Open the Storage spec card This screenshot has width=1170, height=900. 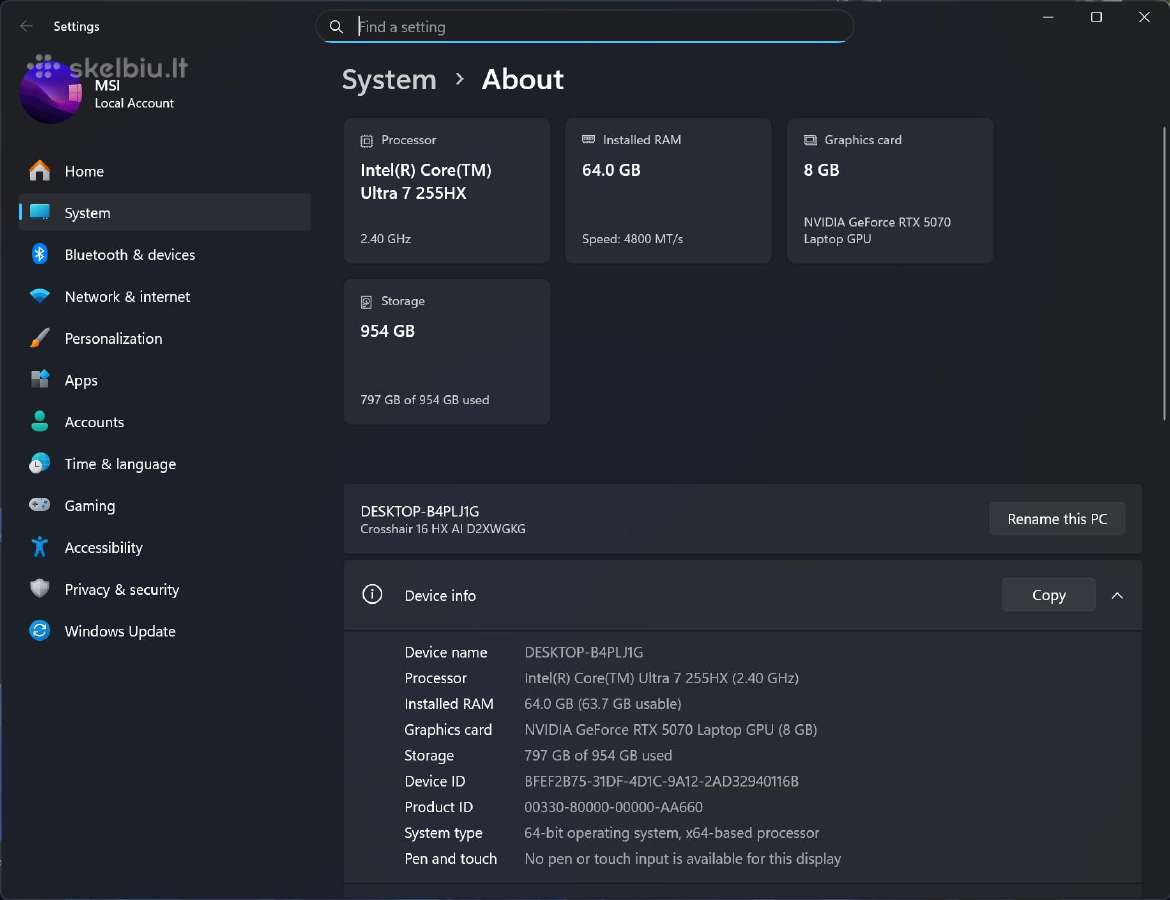coord(447,351)
